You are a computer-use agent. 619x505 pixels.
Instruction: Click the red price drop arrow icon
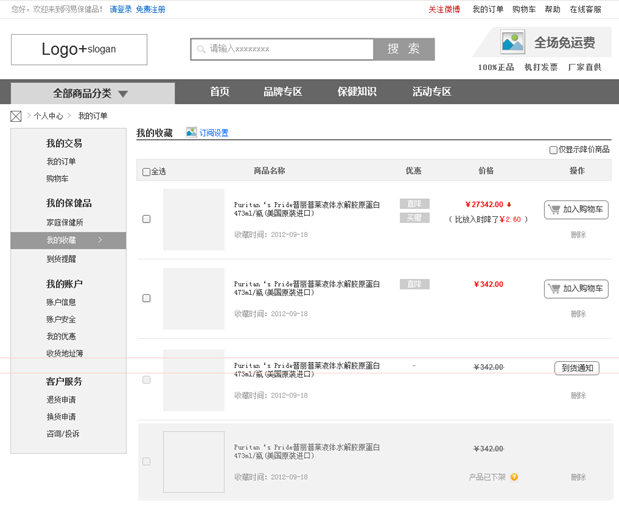(x=509, y=204)
